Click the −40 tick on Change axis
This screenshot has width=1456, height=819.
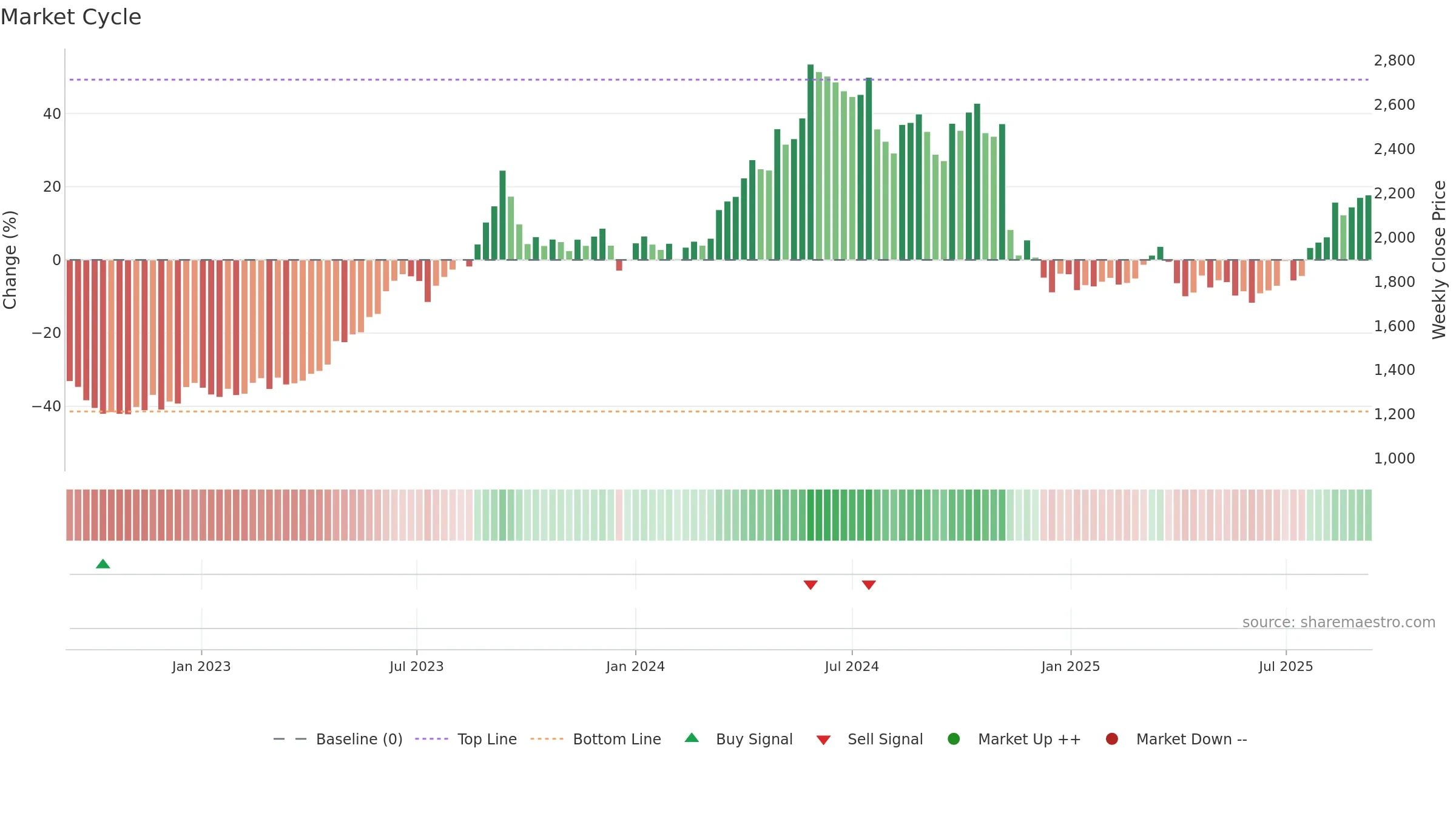point(47,406)
